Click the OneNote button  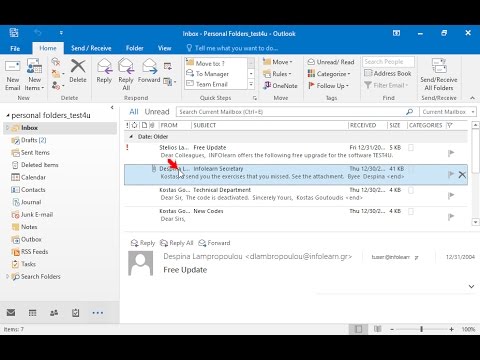[x=280, y=86]
